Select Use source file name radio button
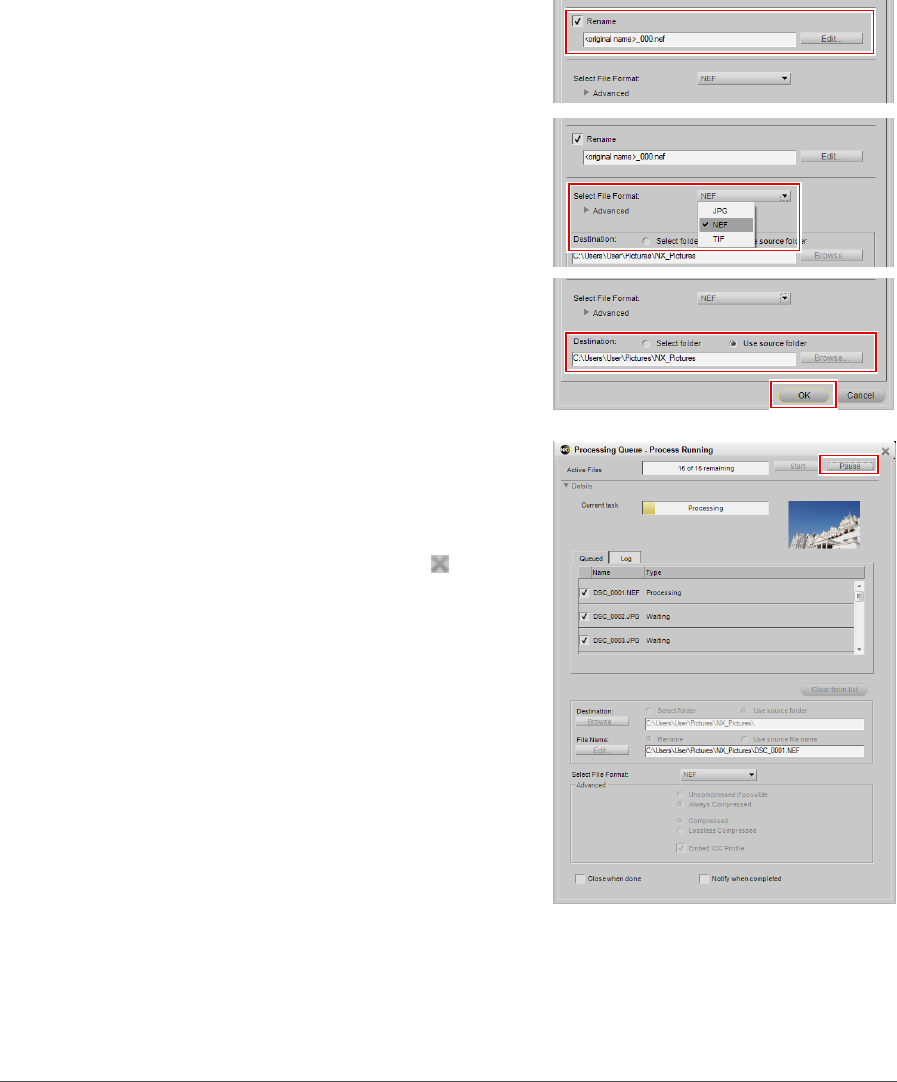This screenshot has height=1082, width=897. [x=744, y=739]
